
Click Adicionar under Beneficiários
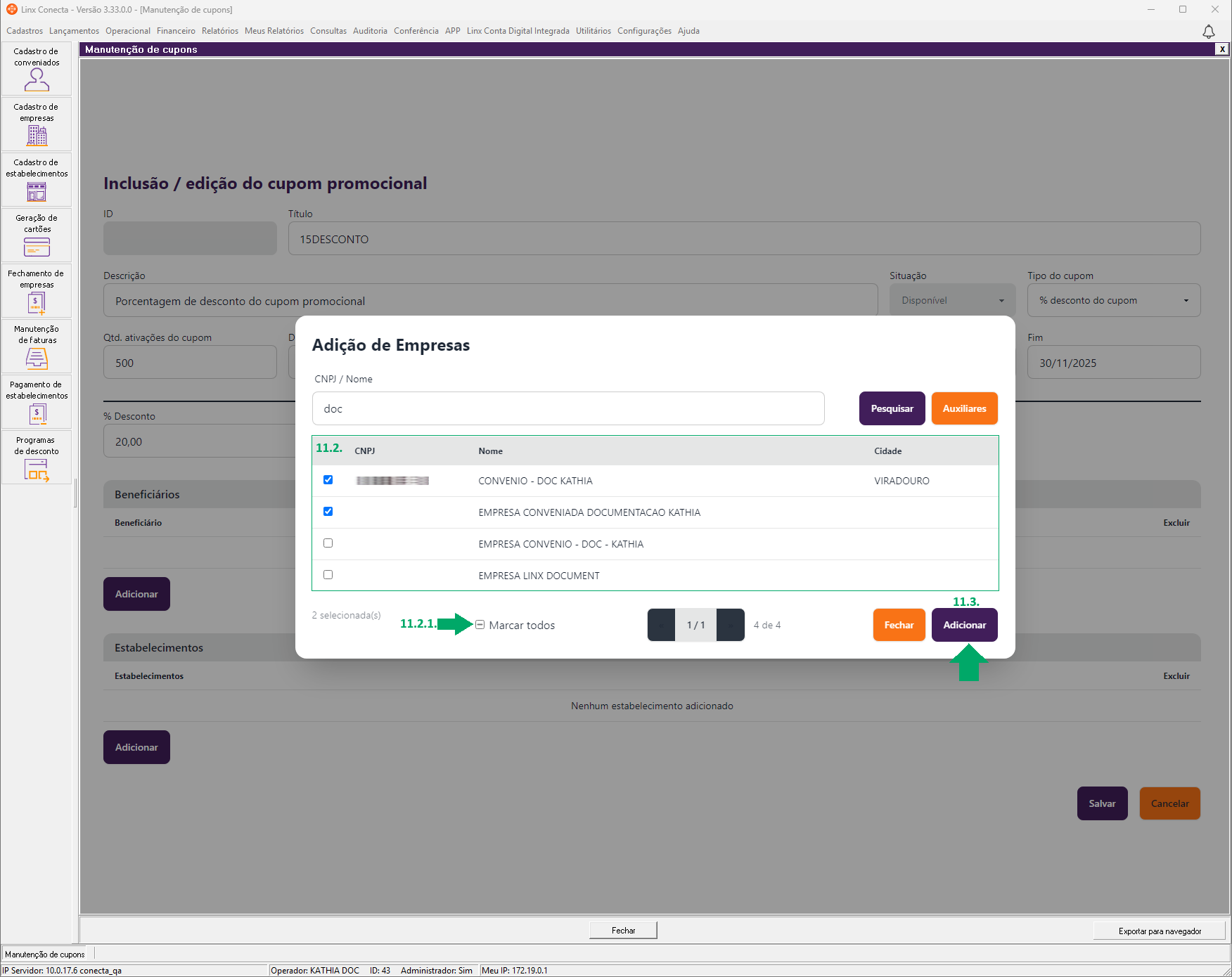coord(136,594)
